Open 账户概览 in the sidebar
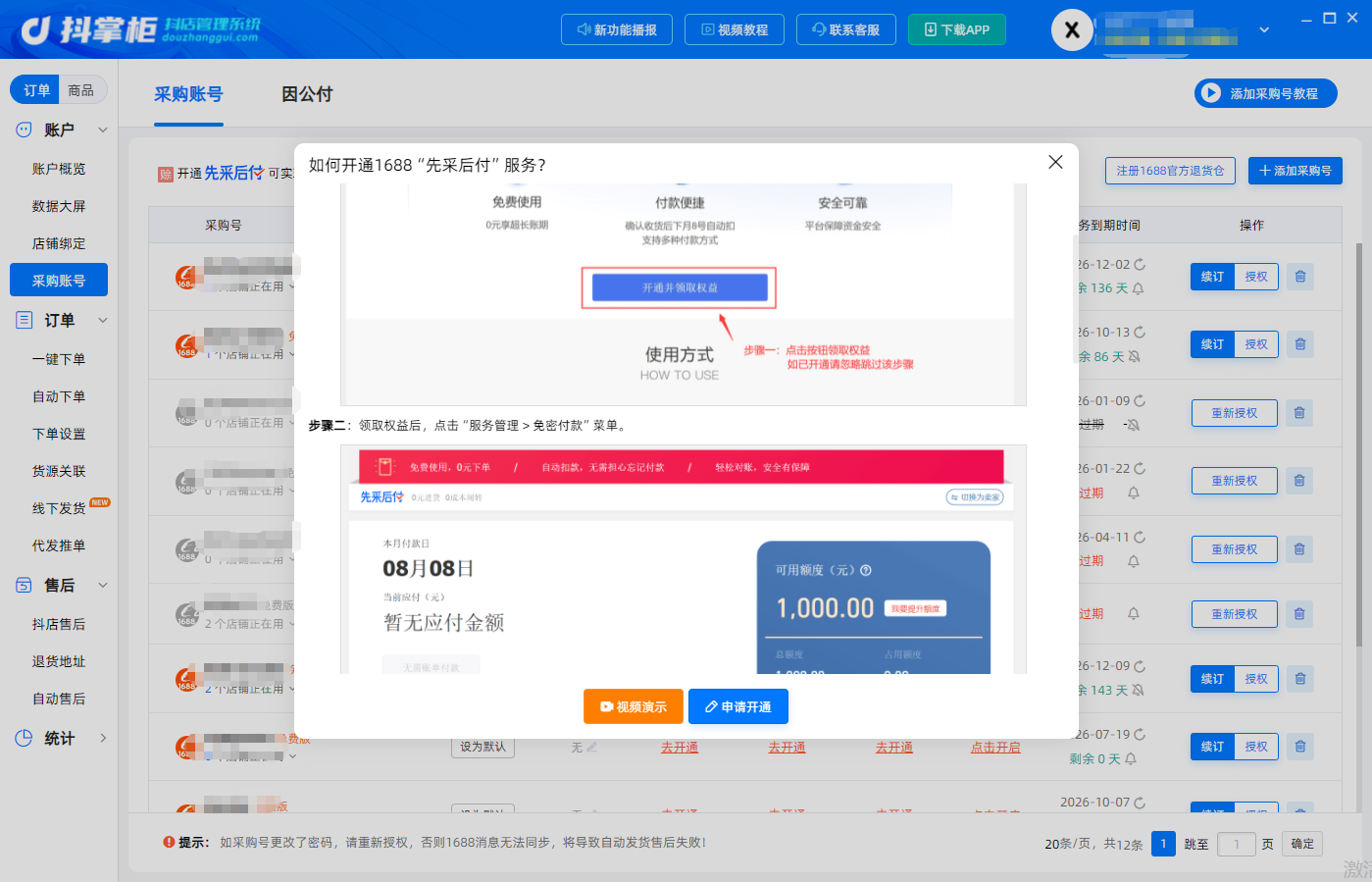The width and height of the screenshot is (1372, 882). click(x=59, y=169)
